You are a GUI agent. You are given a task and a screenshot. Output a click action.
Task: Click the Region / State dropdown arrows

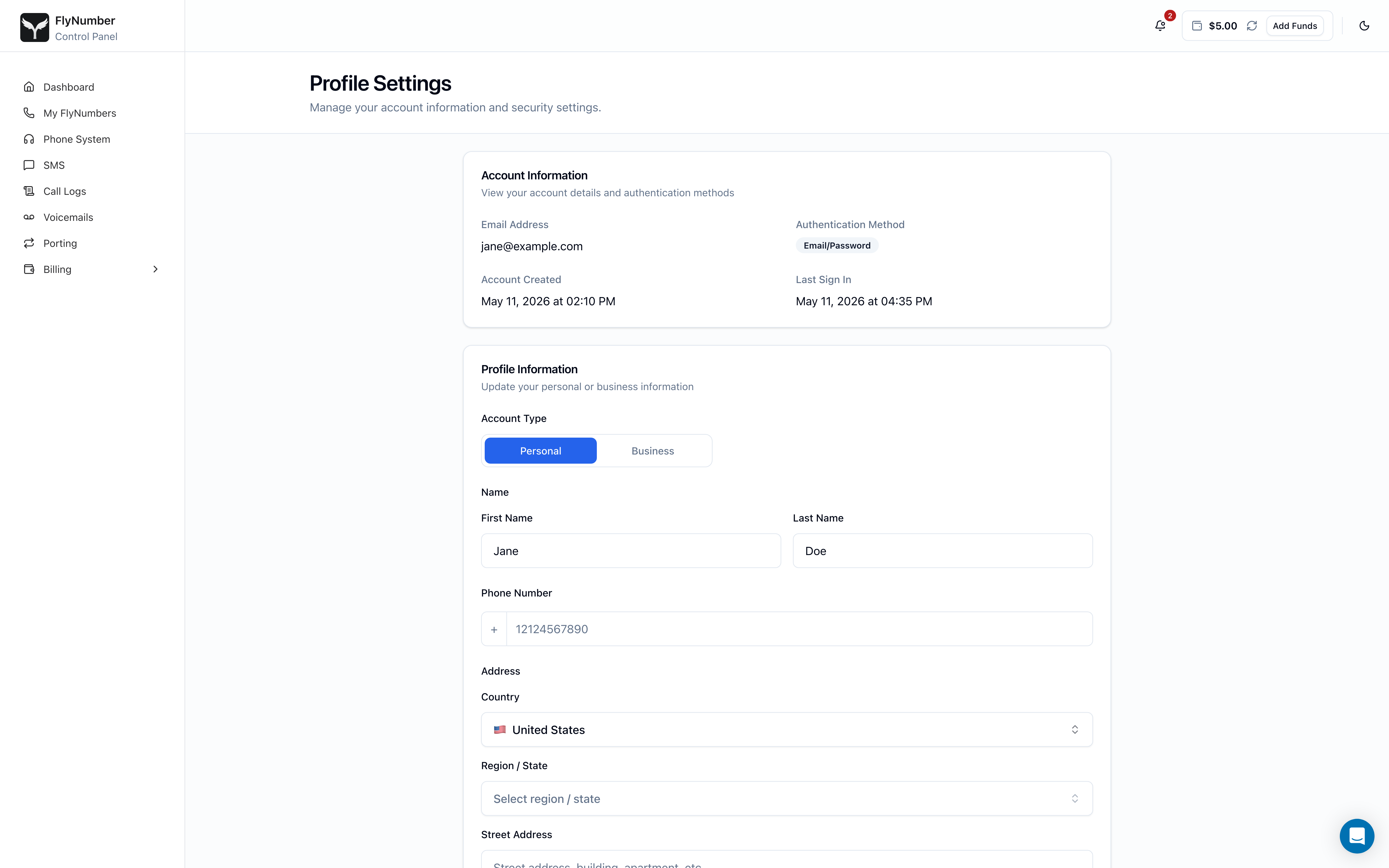point(1075,799)
